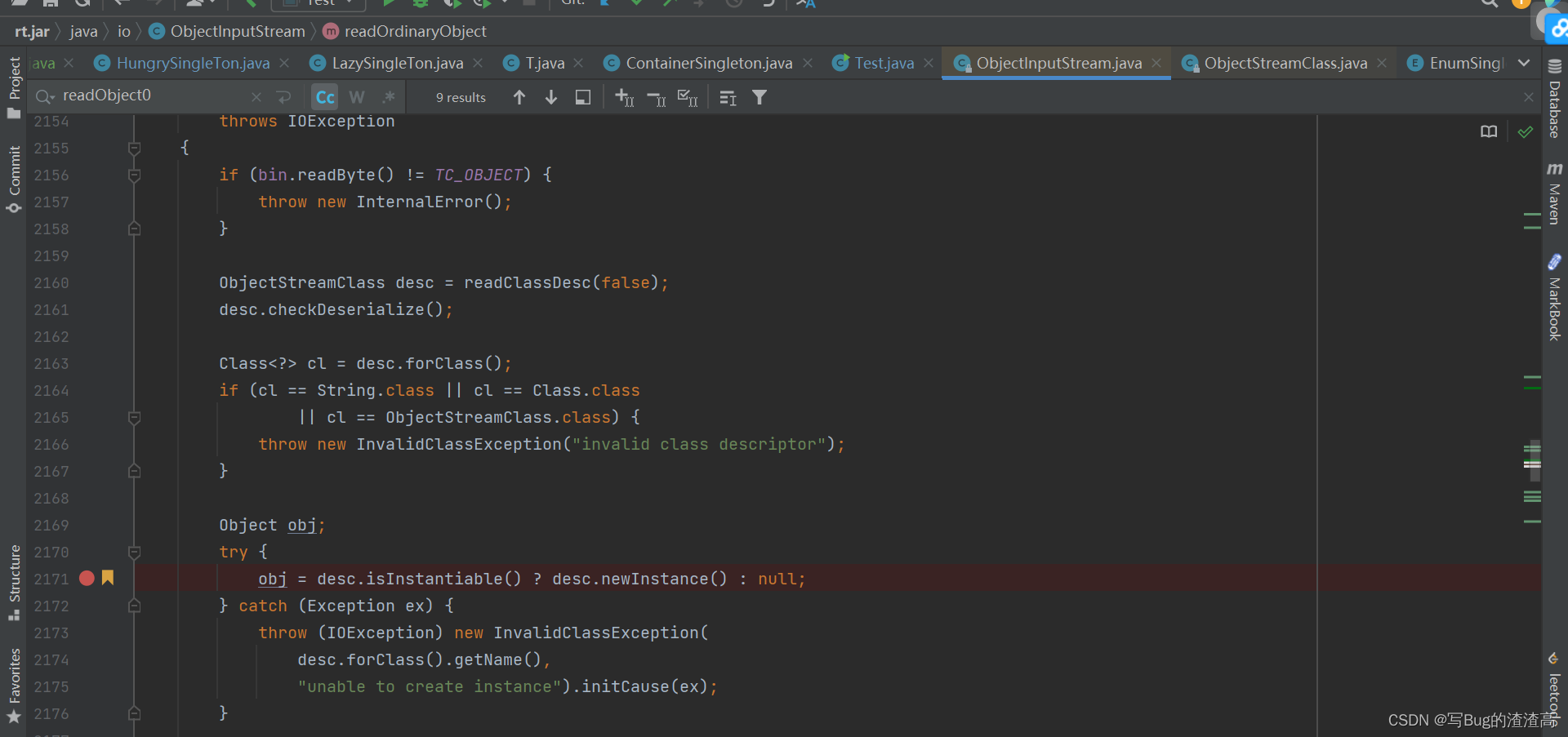This screenshot has height=737, width=1568.
Task: Open the MarkBook tool window
Action: tap(1554, 297)
